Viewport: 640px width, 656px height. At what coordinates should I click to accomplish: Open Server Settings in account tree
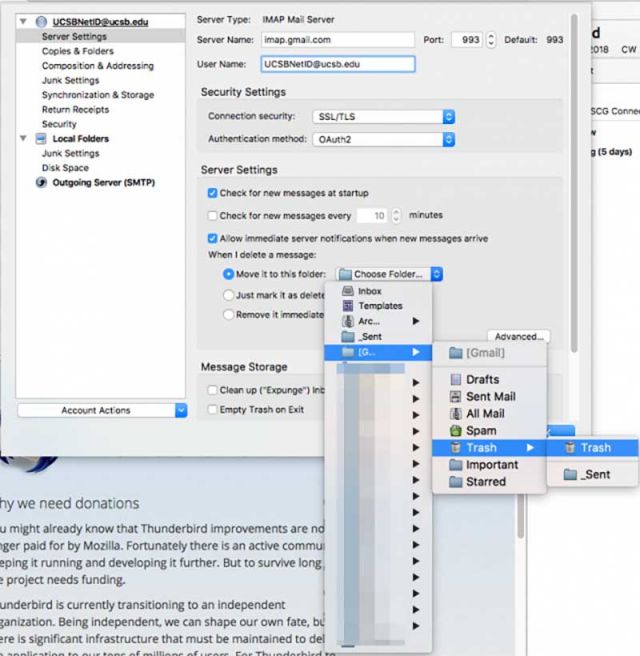[x=100, y=36]
